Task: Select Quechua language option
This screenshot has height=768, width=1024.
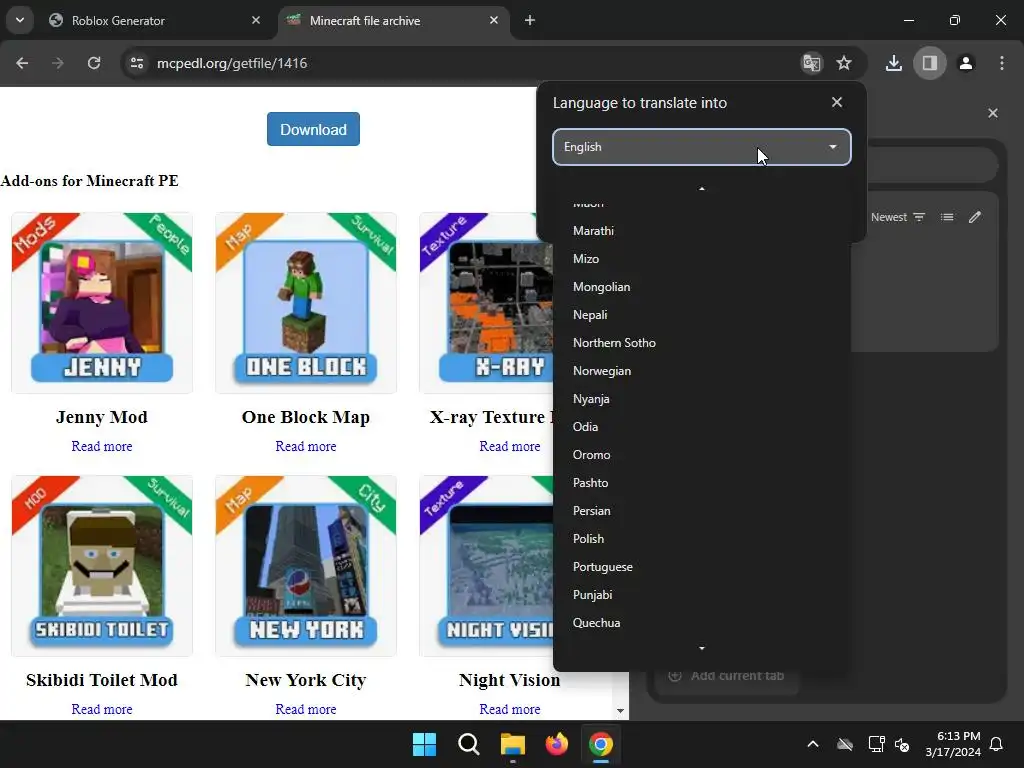Action: pos(701,623)
